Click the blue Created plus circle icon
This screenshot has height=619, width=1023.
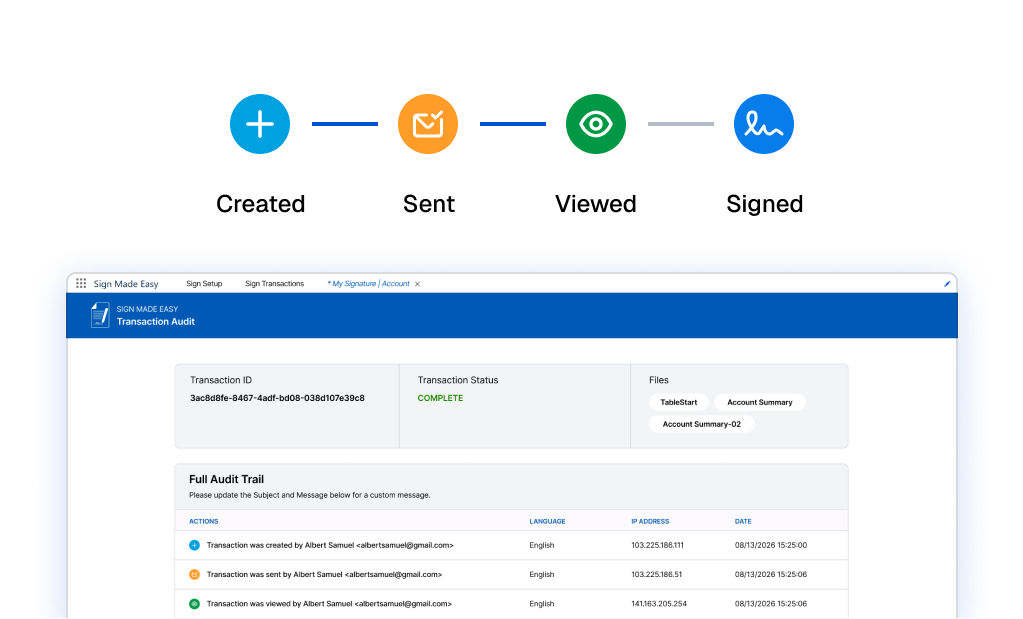[260, 124]
